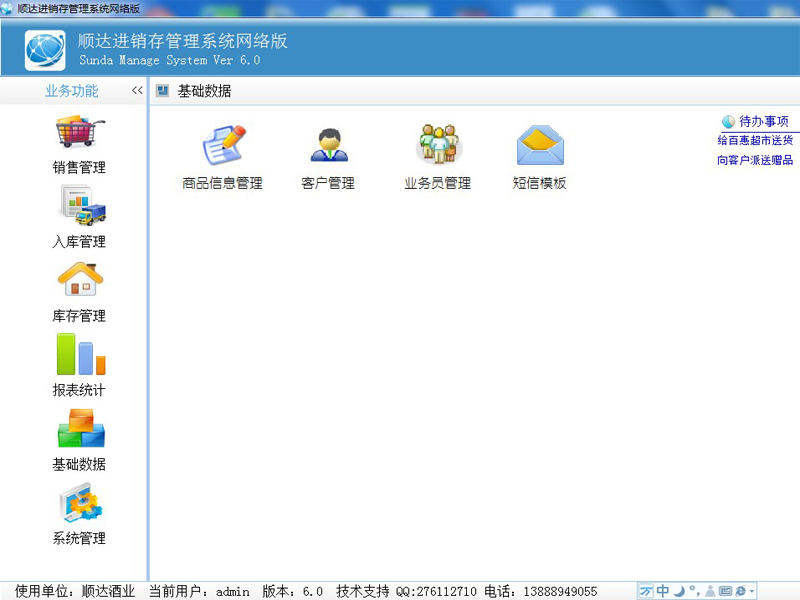800x600 pixels.
Task: Toggle Chinese/English input mode 中 button
Action: pos(663,591)
